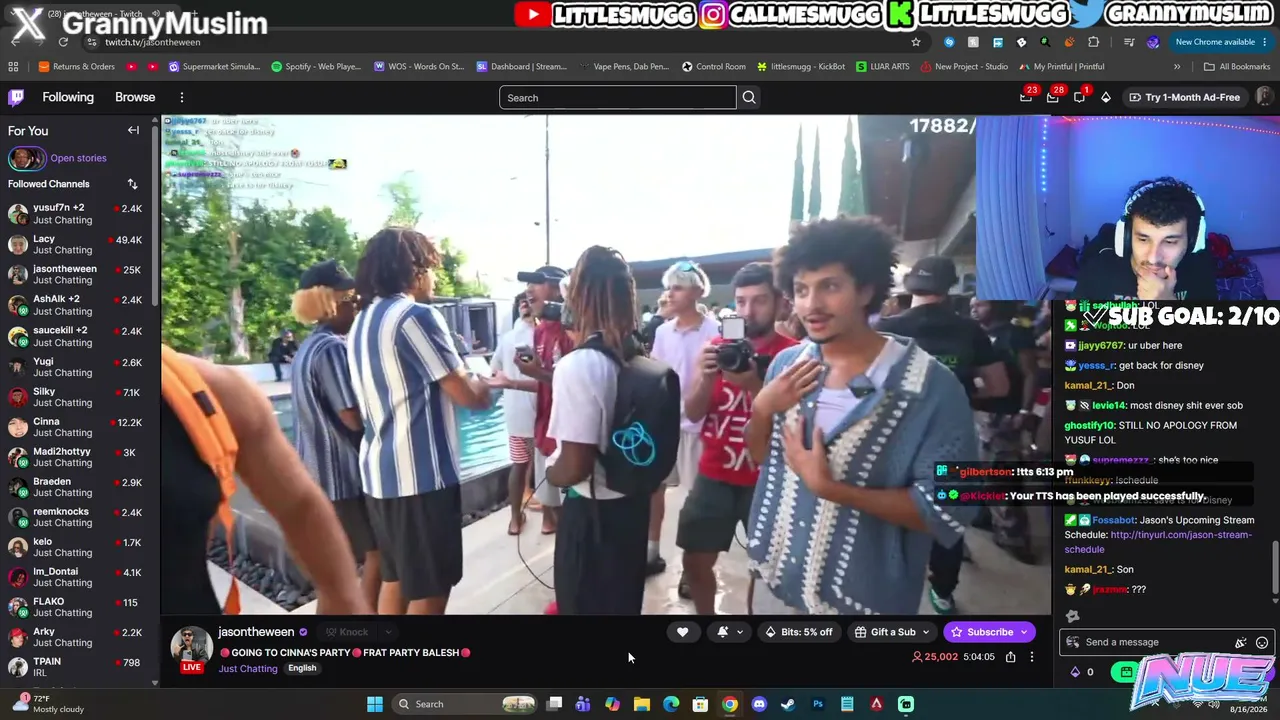Focus the Twitch search field

coord(618,97)
